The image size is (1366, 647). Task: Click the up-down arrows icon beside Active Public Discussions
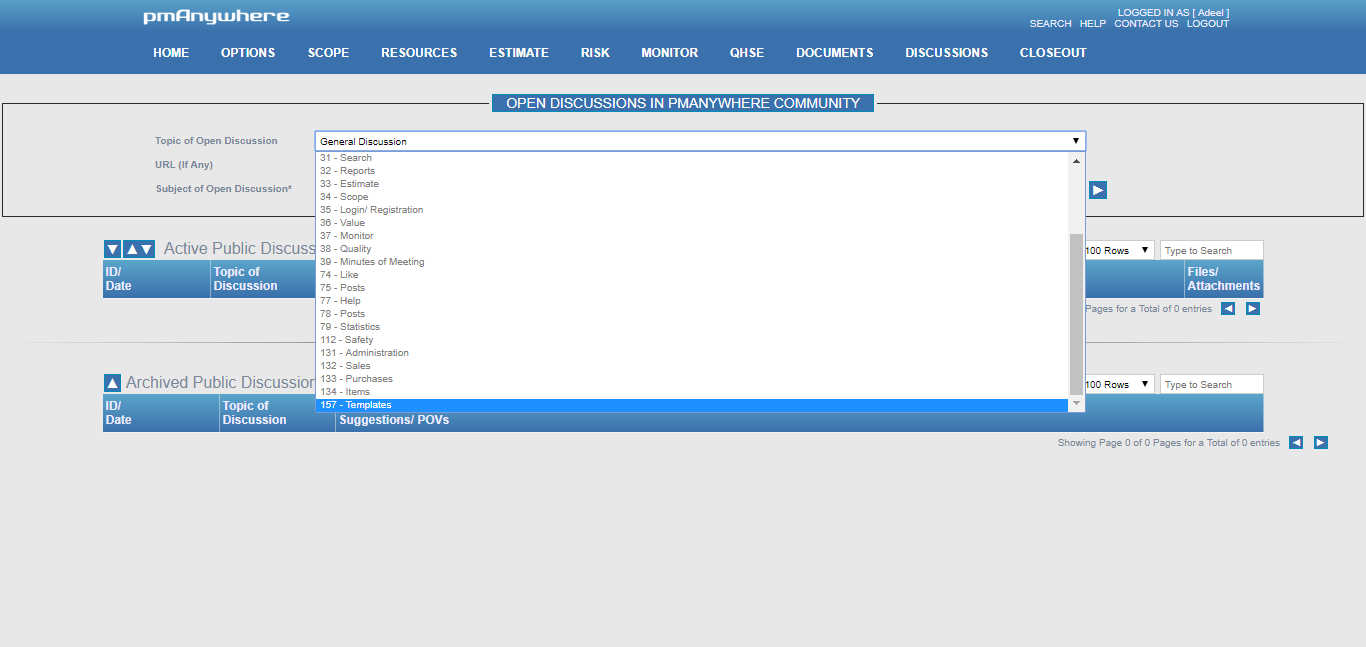point(139,249)
